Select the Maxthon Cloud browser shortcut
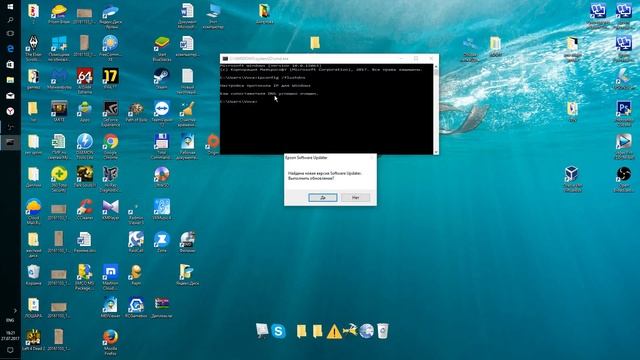The width and height of the screenshot is (640, 360). coord(110,277)
